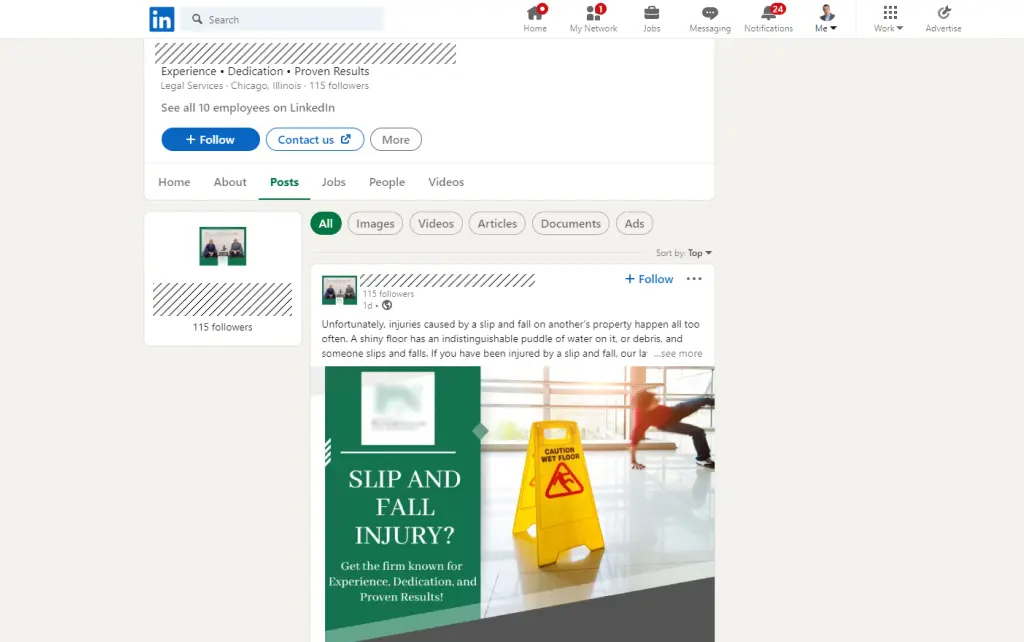This screenshot has height=642, width=1024.
Task: Open the LinkedIn logo home link
Action: (x=161, y=20)
